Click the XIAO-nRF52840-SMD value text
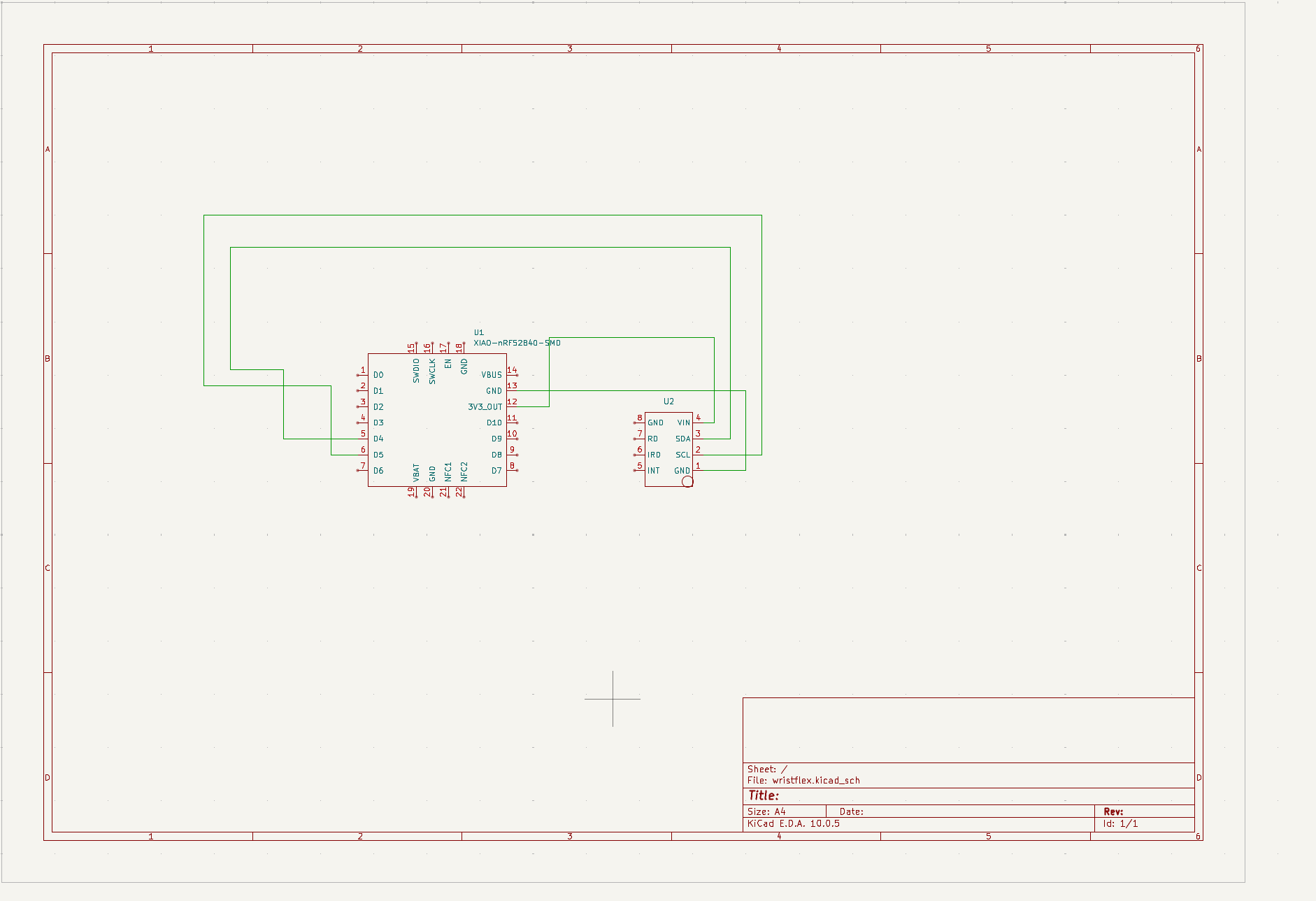The image size is (1316, 901). tap(517, 343)
